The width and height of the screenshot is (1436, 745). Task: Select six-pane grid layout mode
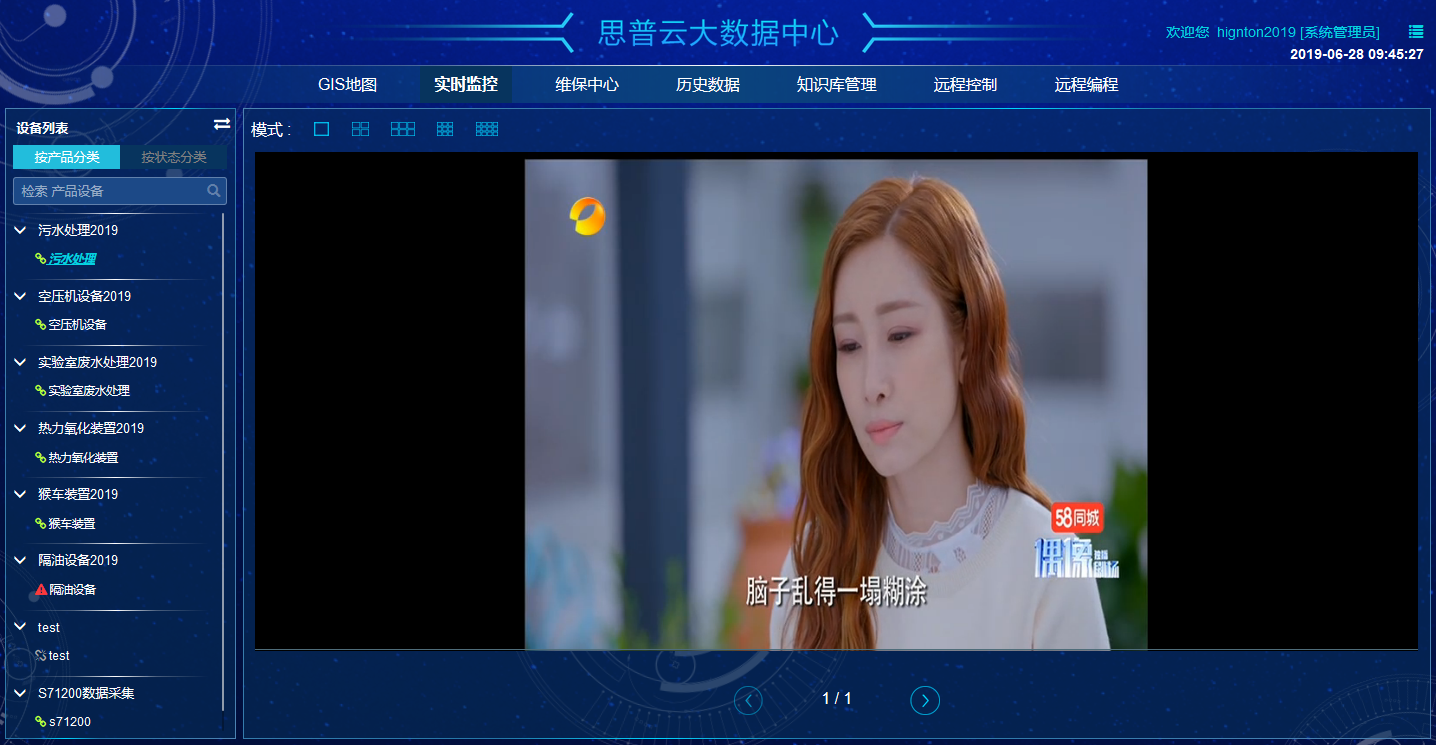click(403, 129)
